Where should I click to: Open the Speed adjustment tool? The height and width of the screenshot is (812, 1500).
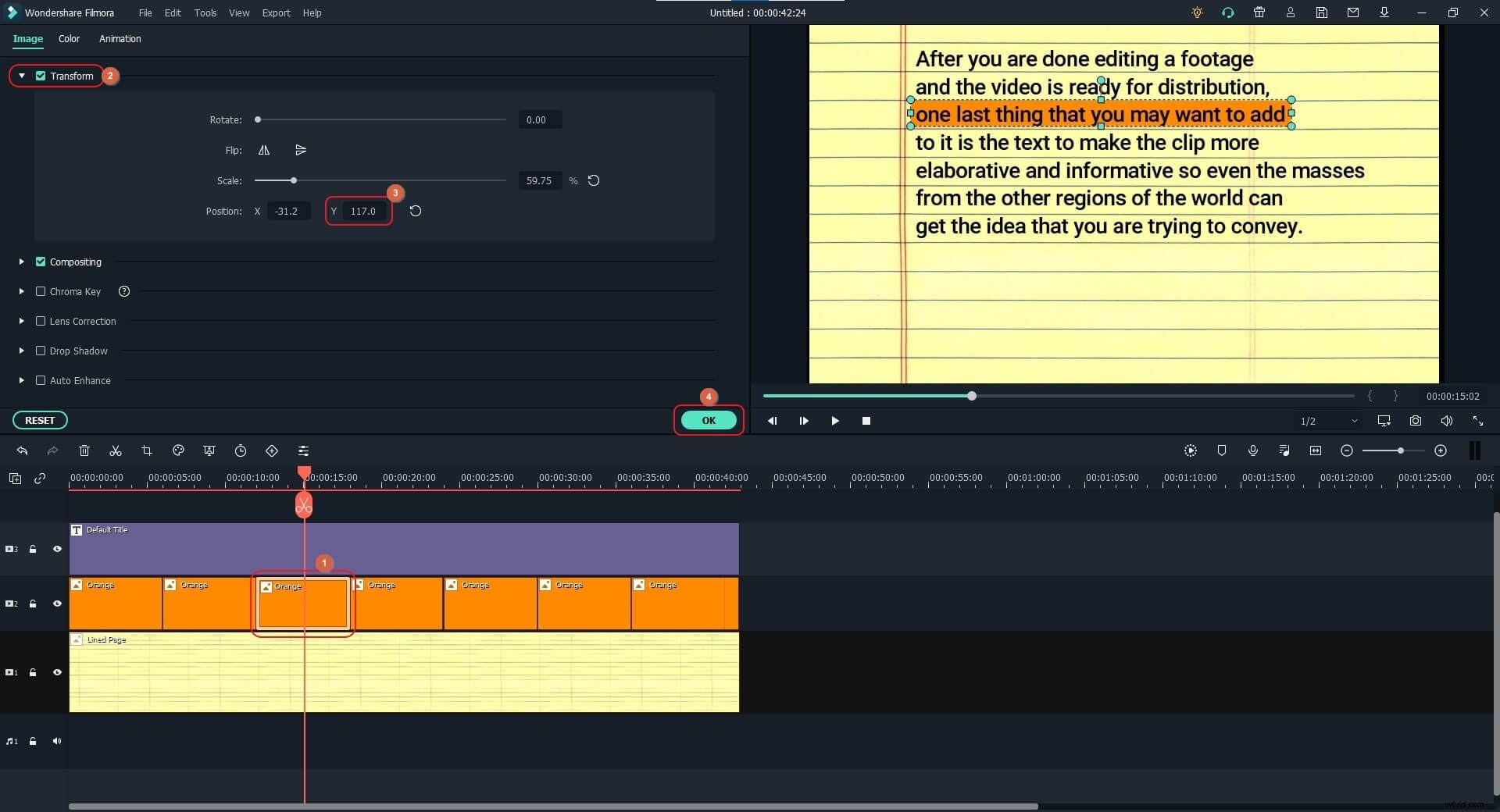pos(241,451)
